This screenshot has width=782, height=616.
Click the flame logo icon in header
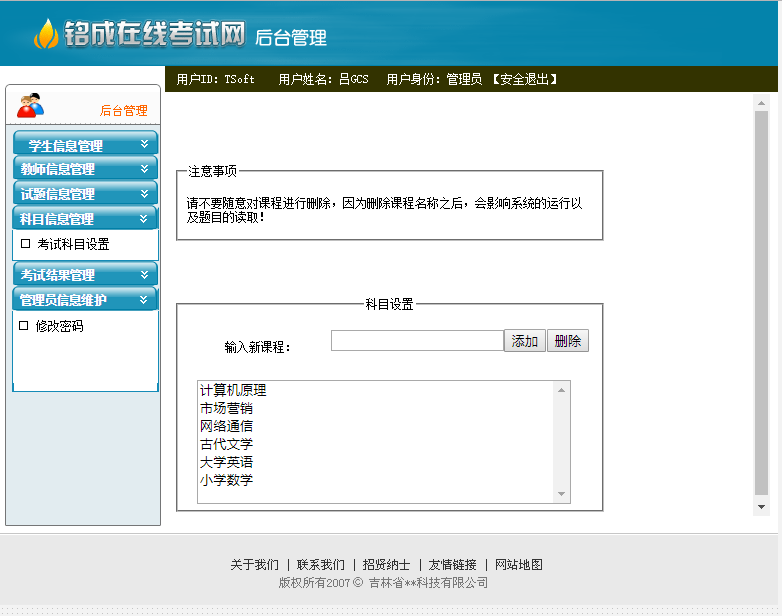[x=46, y=34]
